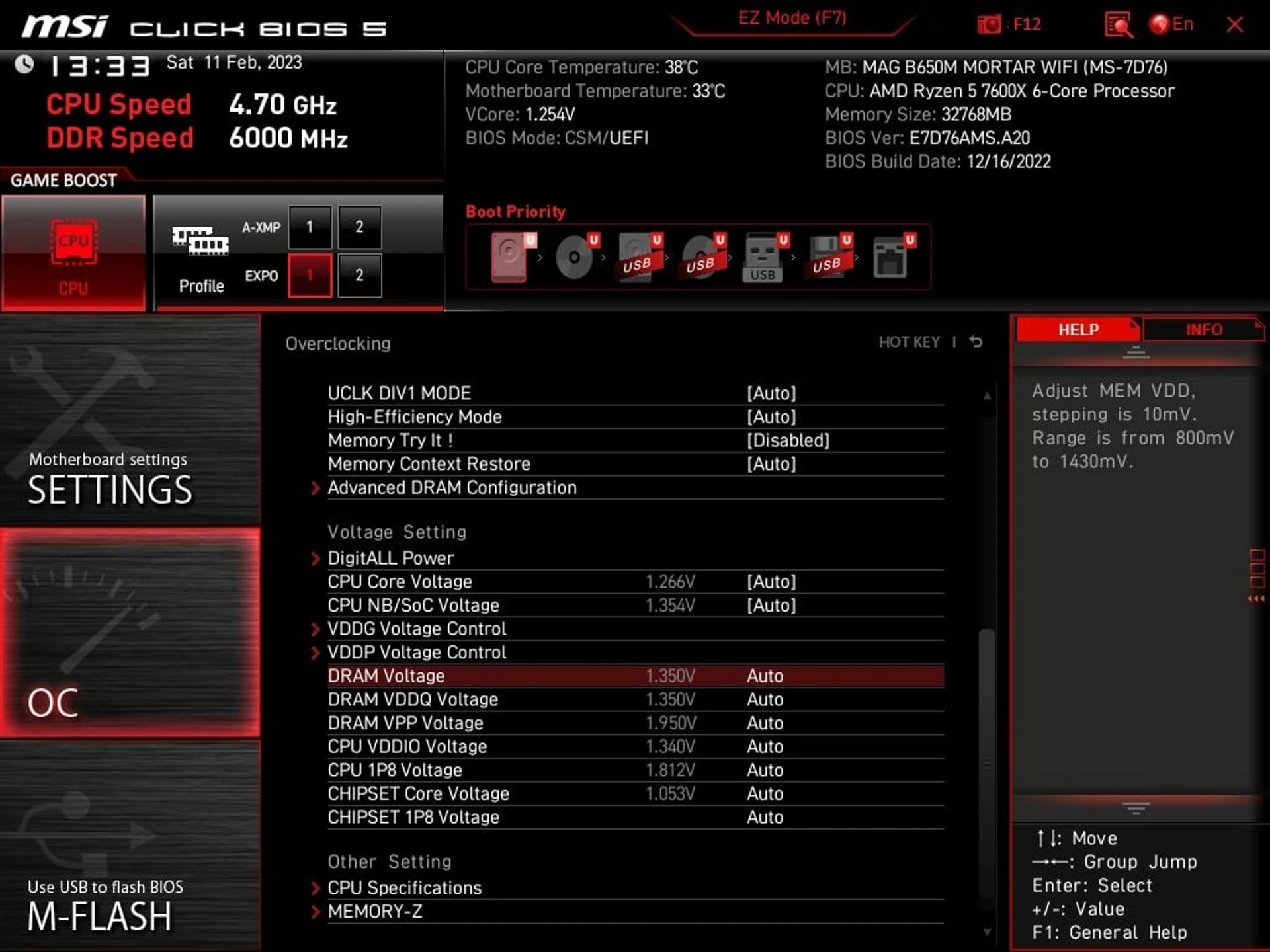This screenshot has width=1270, height=952.
Task: Edit the CHIPSET Core Voltage Auto field
Action: click(765, 794)
